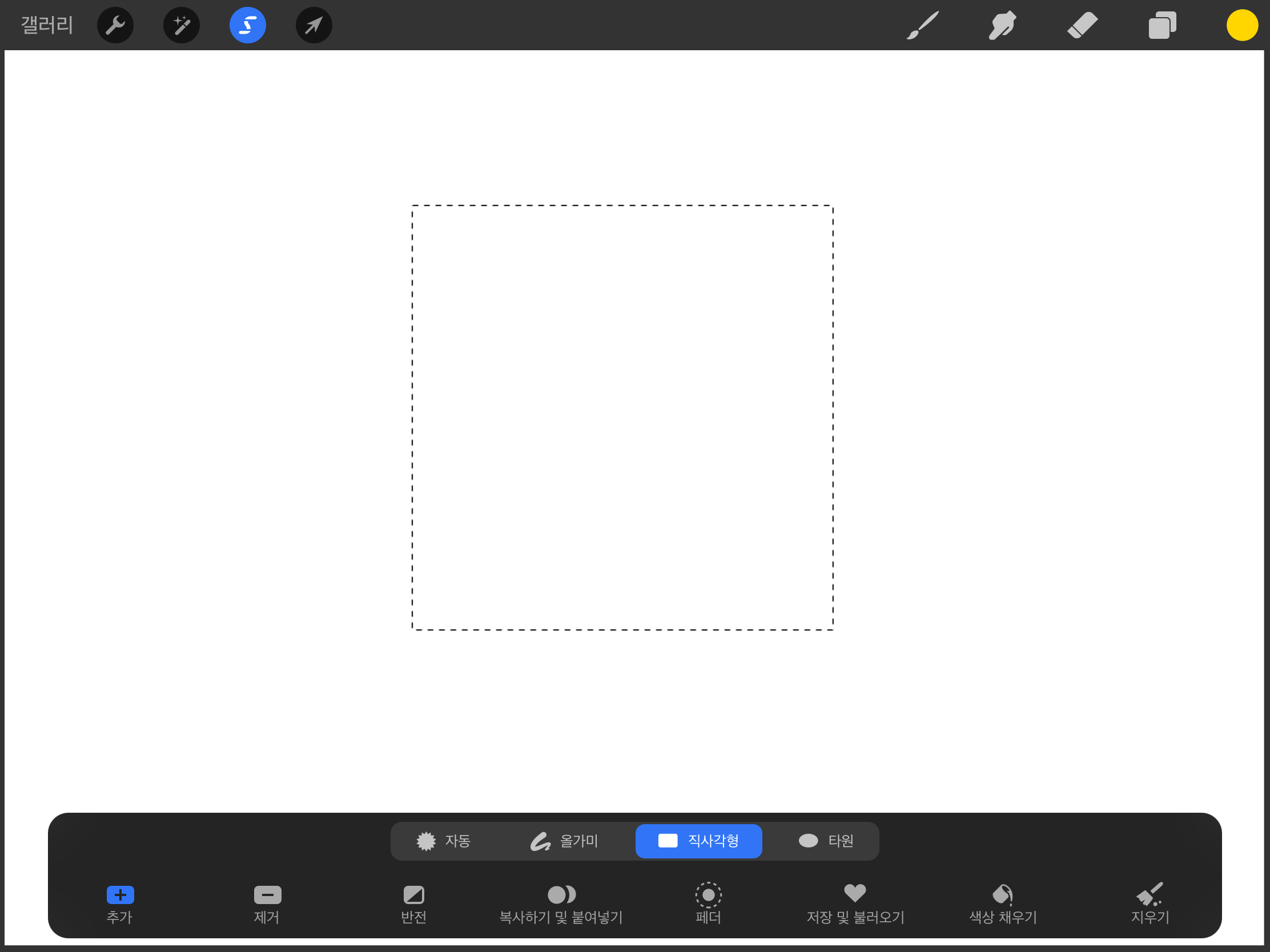The height and width of the screenshot is (952, 1270).
Task: Open 페더 feather settings
Action: [708, 903]
